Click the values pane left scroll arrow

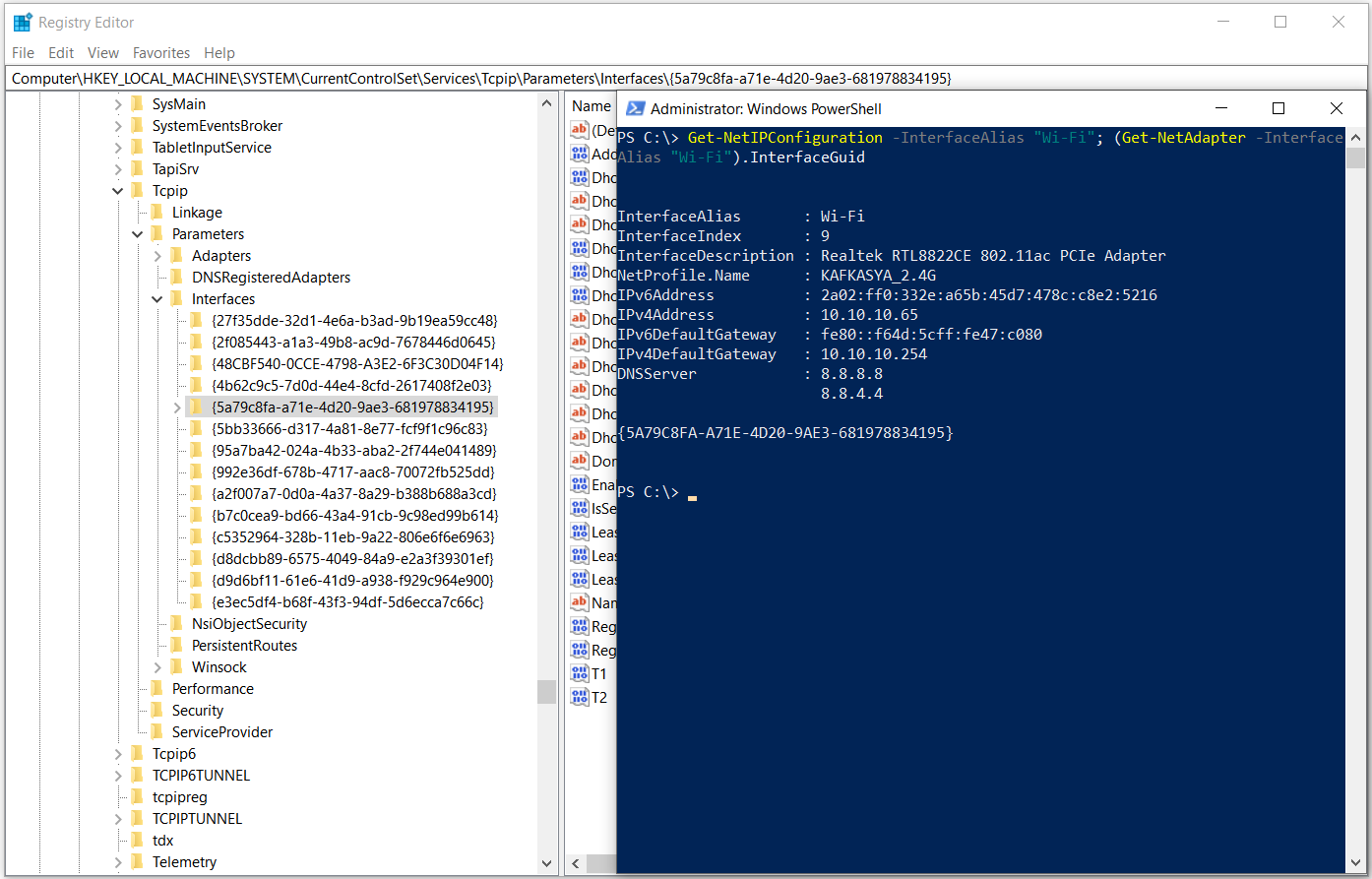578,864
